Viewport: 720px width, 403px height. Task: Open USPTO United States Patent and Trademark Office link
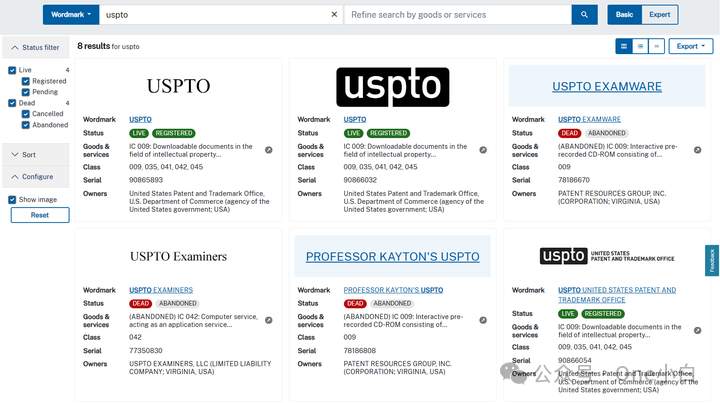(x=617, y=295)
